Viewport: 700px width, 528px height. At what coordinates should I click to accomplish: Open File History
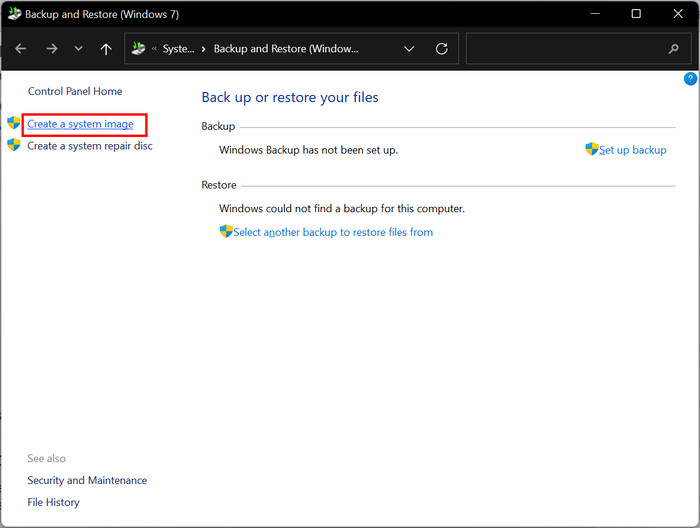coord(54,502)
